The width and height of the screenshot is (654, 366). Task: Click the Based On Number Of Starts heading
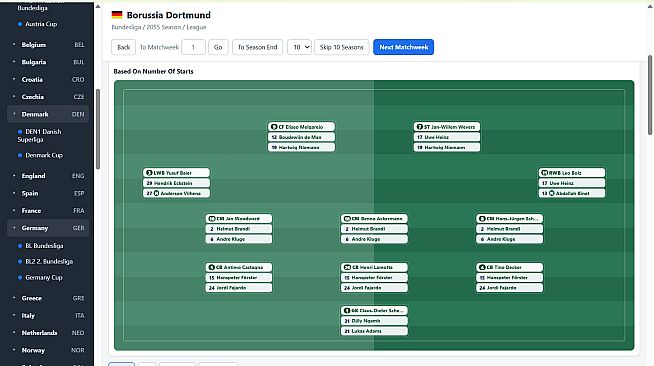(x=153, y=71)
